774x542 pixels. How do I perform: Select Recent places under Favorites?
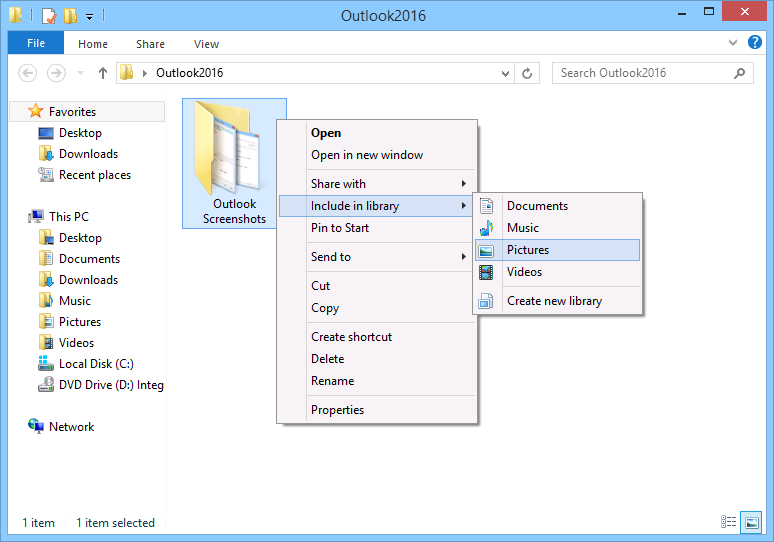pos(94,175)
